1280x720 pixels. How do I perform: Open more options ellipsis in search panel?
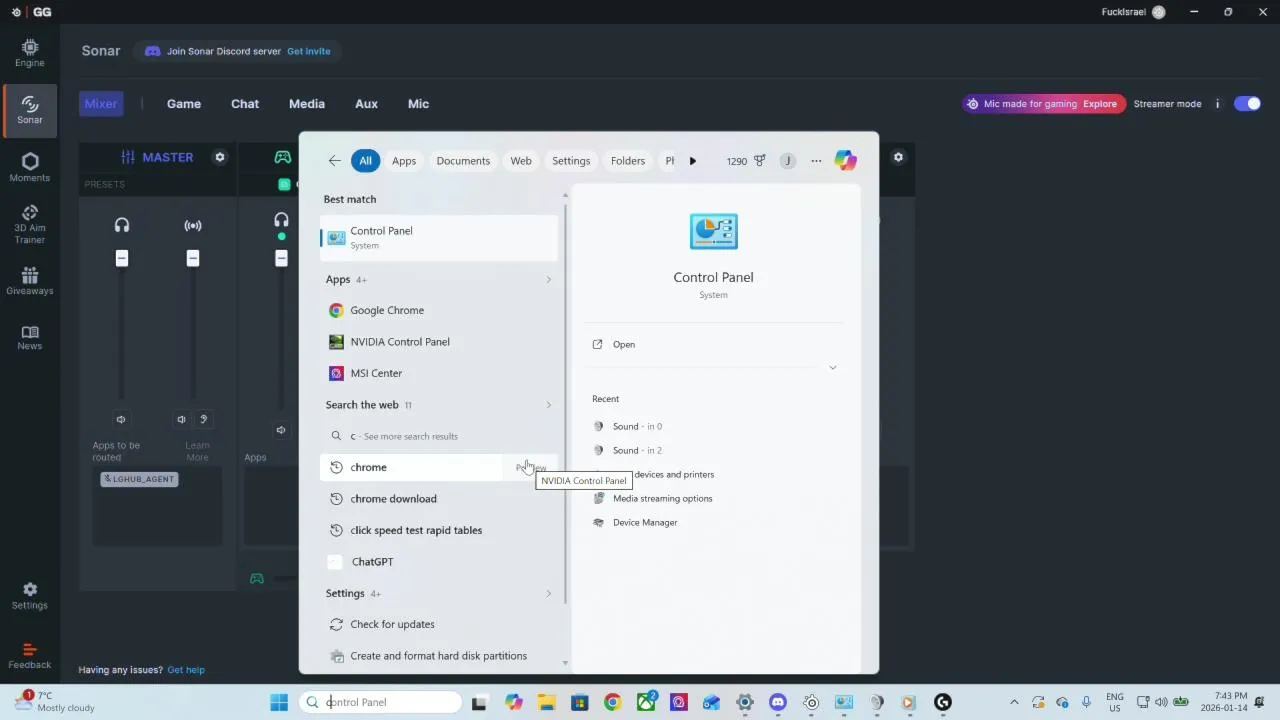(816, 161)
